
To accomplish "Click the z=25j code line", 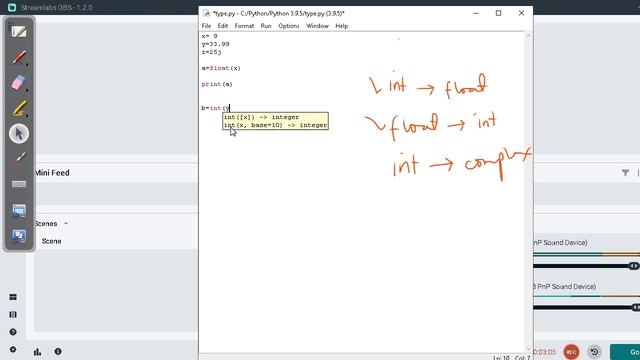I will tap(211, 52).
